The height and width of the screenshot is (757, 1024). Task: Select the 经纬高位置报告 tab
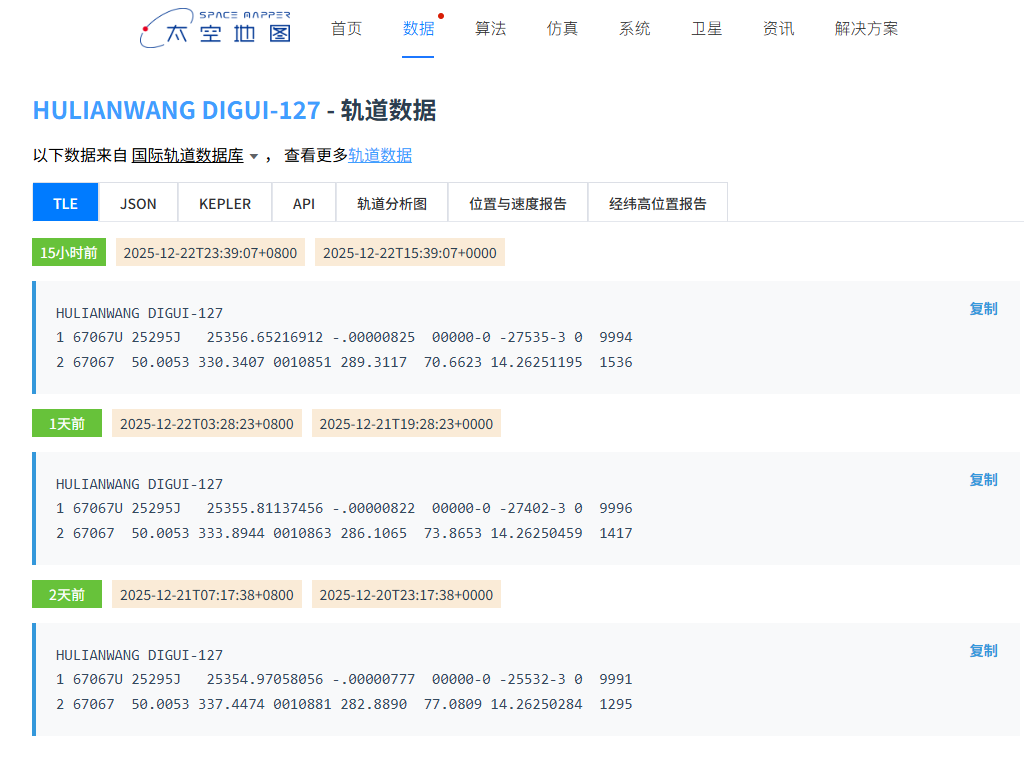click(658, 203)
